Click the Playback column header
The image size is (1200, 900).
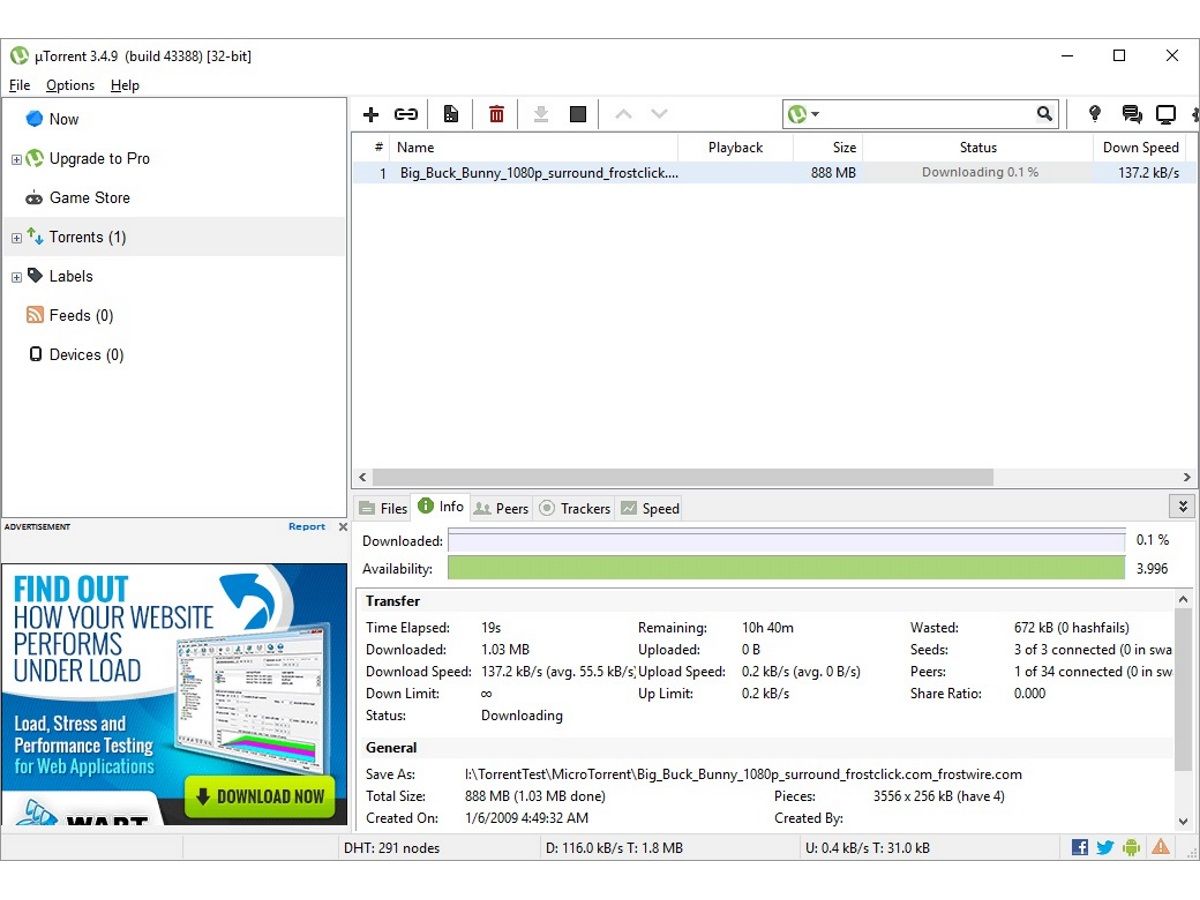coord(736,147)
